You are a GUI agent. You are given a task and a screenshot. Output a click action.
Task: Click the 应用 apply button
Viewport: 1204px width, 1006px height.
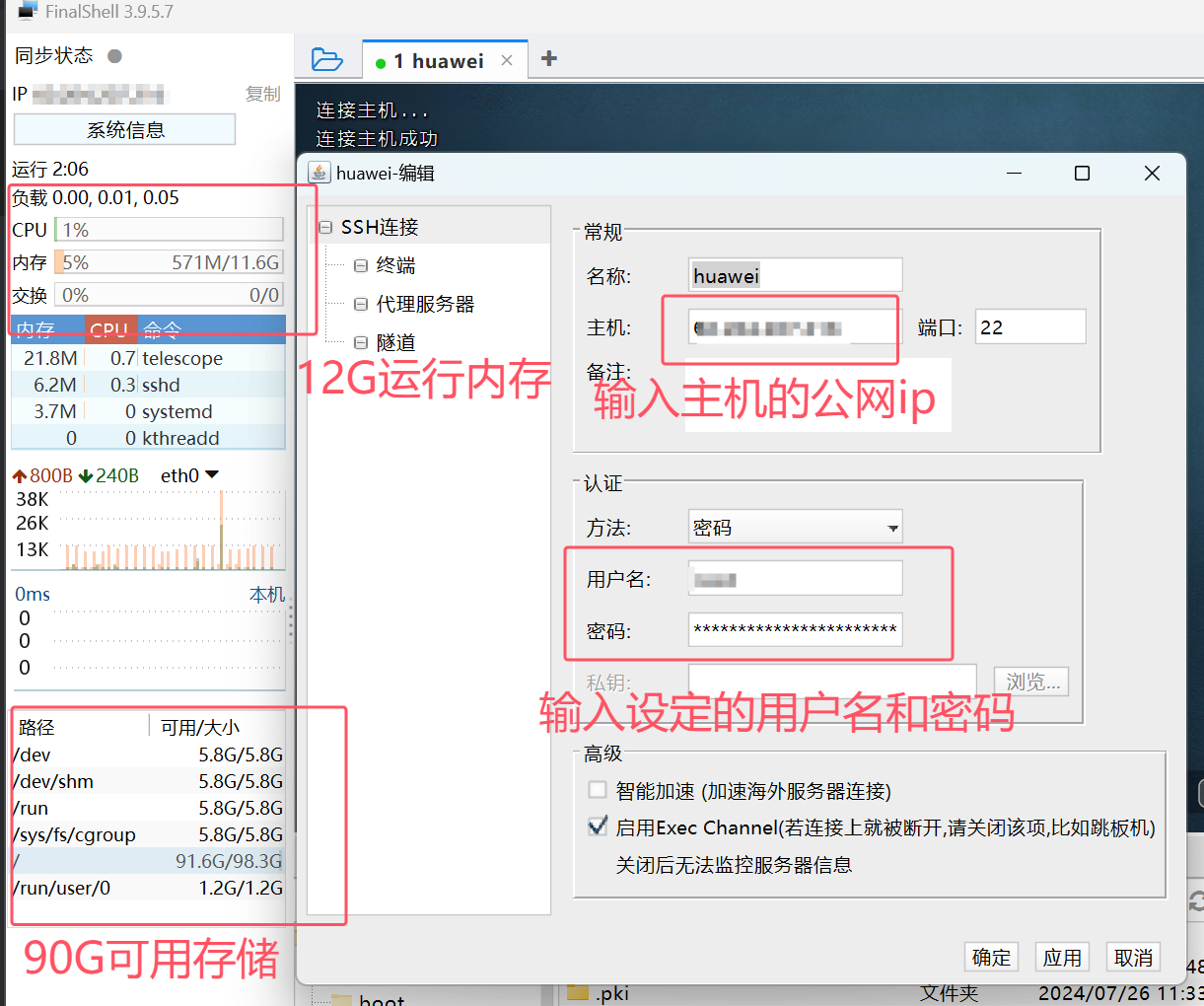tap(1062, 957)
